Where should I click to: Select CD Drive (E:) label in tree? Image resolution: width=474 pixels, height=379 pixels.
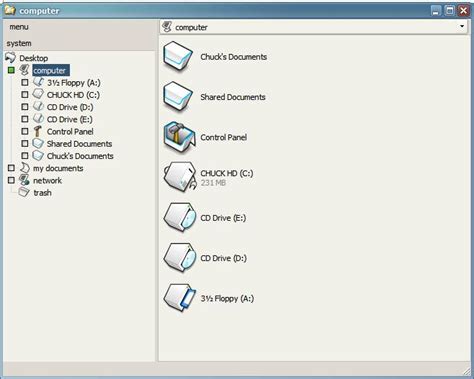point(70,119)
